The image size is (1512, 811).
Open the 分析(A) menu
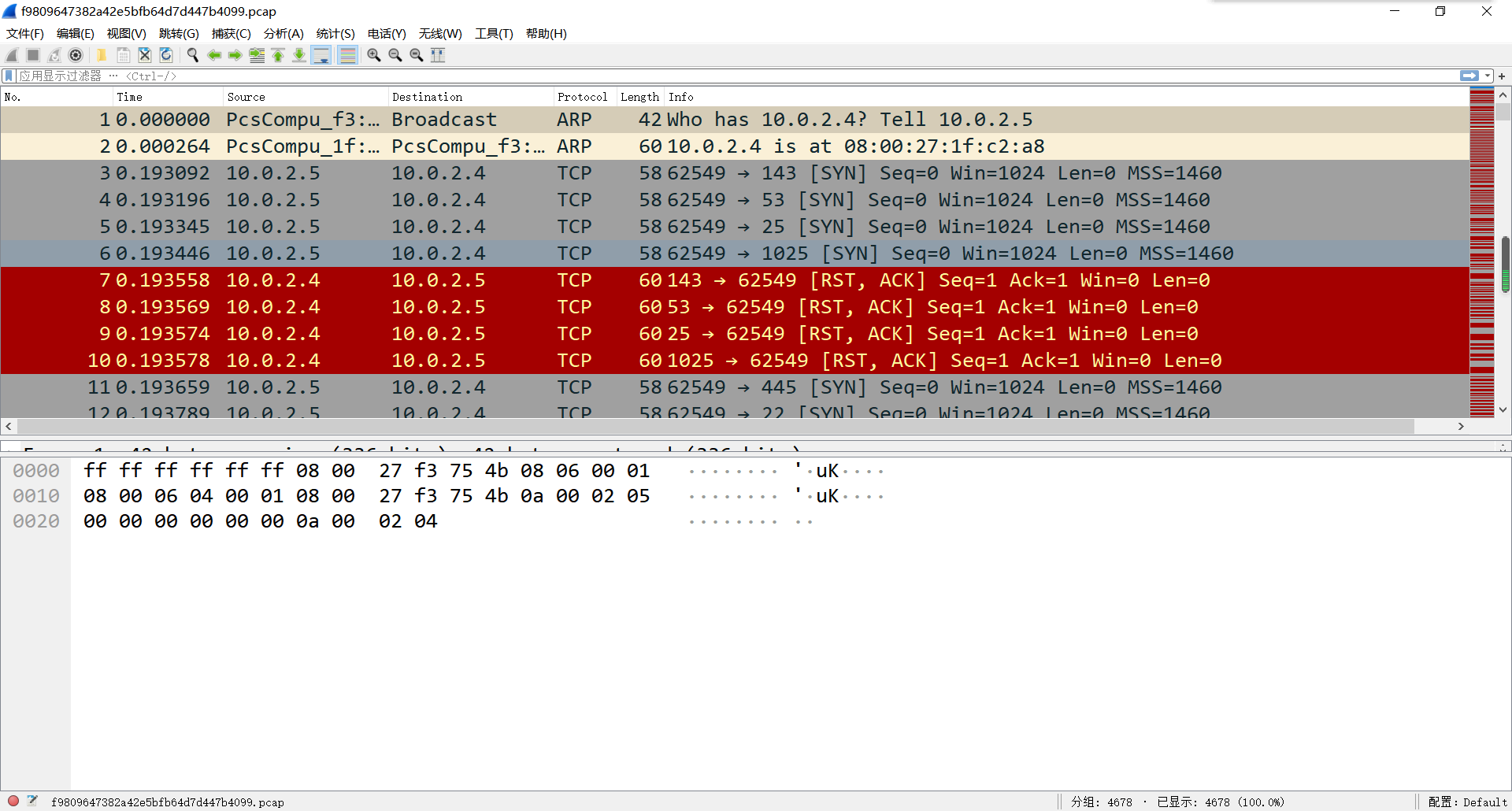pos(283,34)
